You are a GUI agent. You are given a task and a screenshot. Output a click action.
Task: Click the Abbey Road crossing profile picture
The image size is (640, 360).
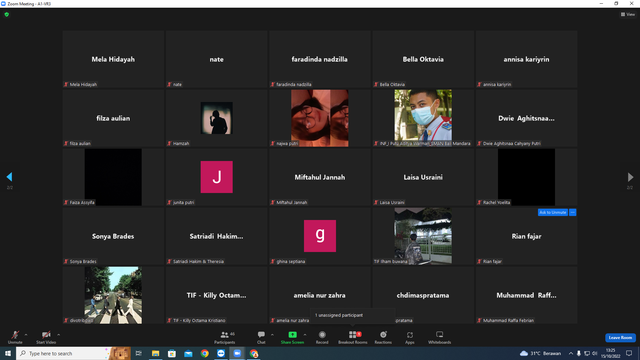pyautogui.click(x=113, y=295)
